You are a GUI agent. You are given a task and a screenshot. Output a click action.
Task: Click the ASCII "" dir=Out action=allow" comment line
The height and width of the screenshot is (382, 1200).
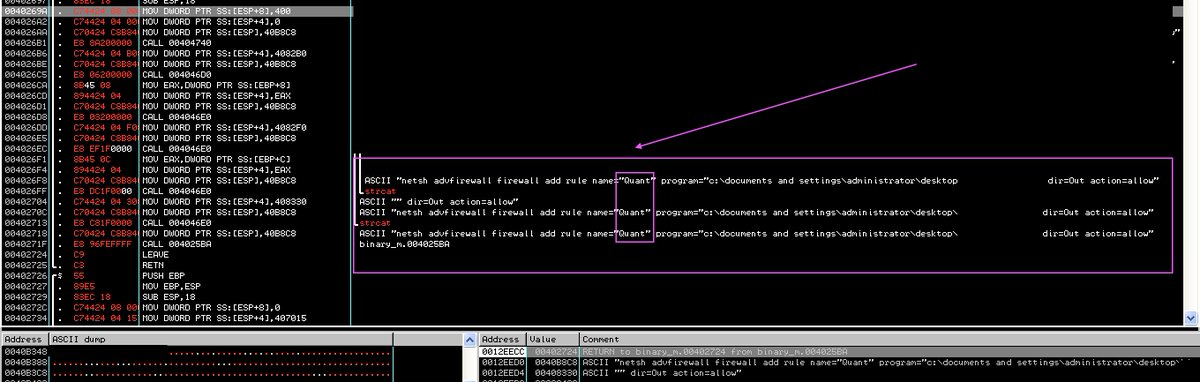point(439,201)
